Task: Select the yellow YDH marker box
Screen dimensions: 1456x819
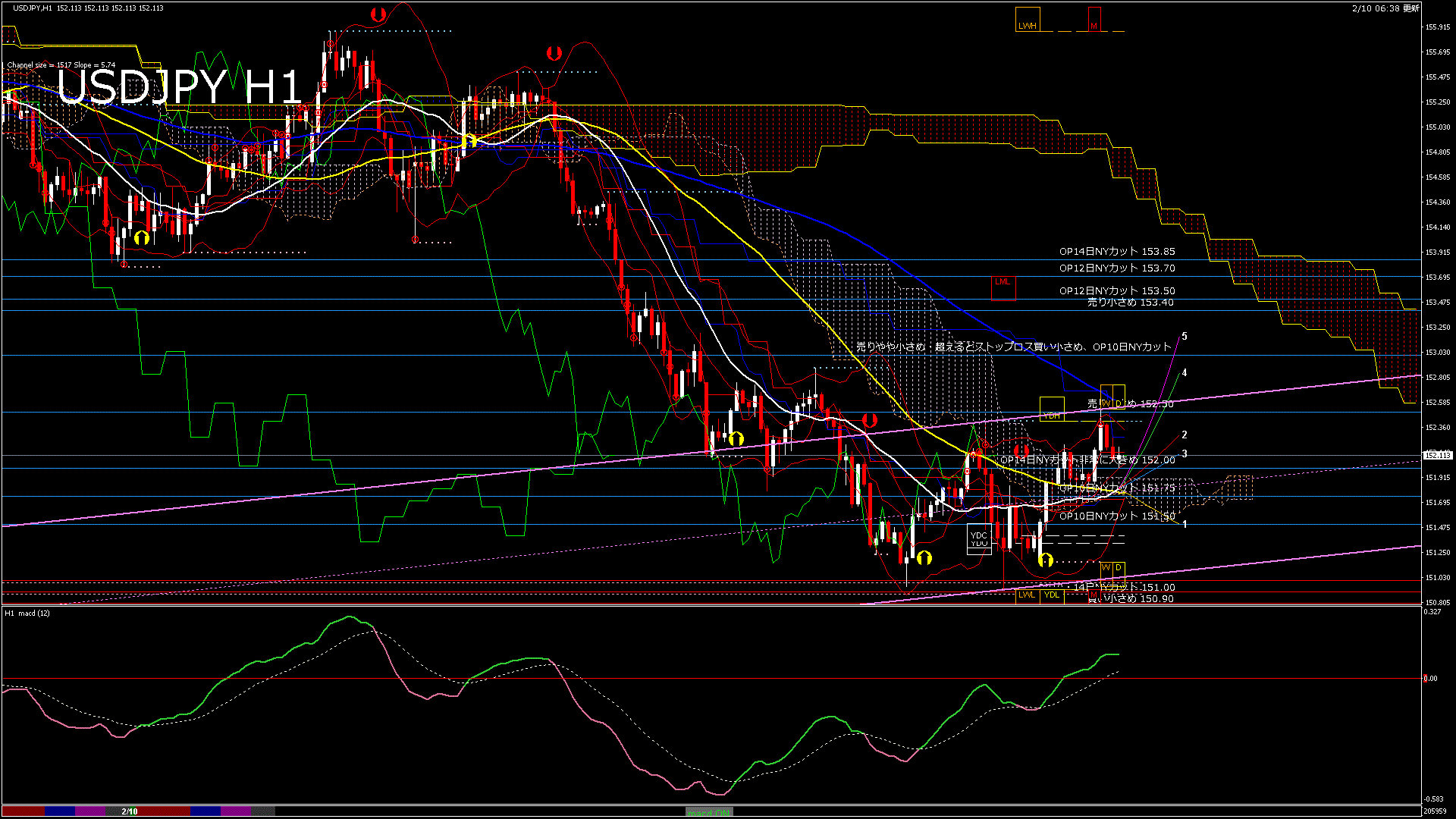Action: (x=1052, y=409)
